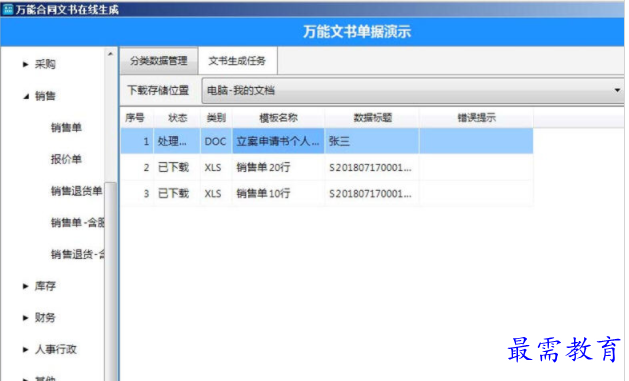Switch to the 分类数据管理 tab
Screen dimensions: 629x381
(159, 61)
